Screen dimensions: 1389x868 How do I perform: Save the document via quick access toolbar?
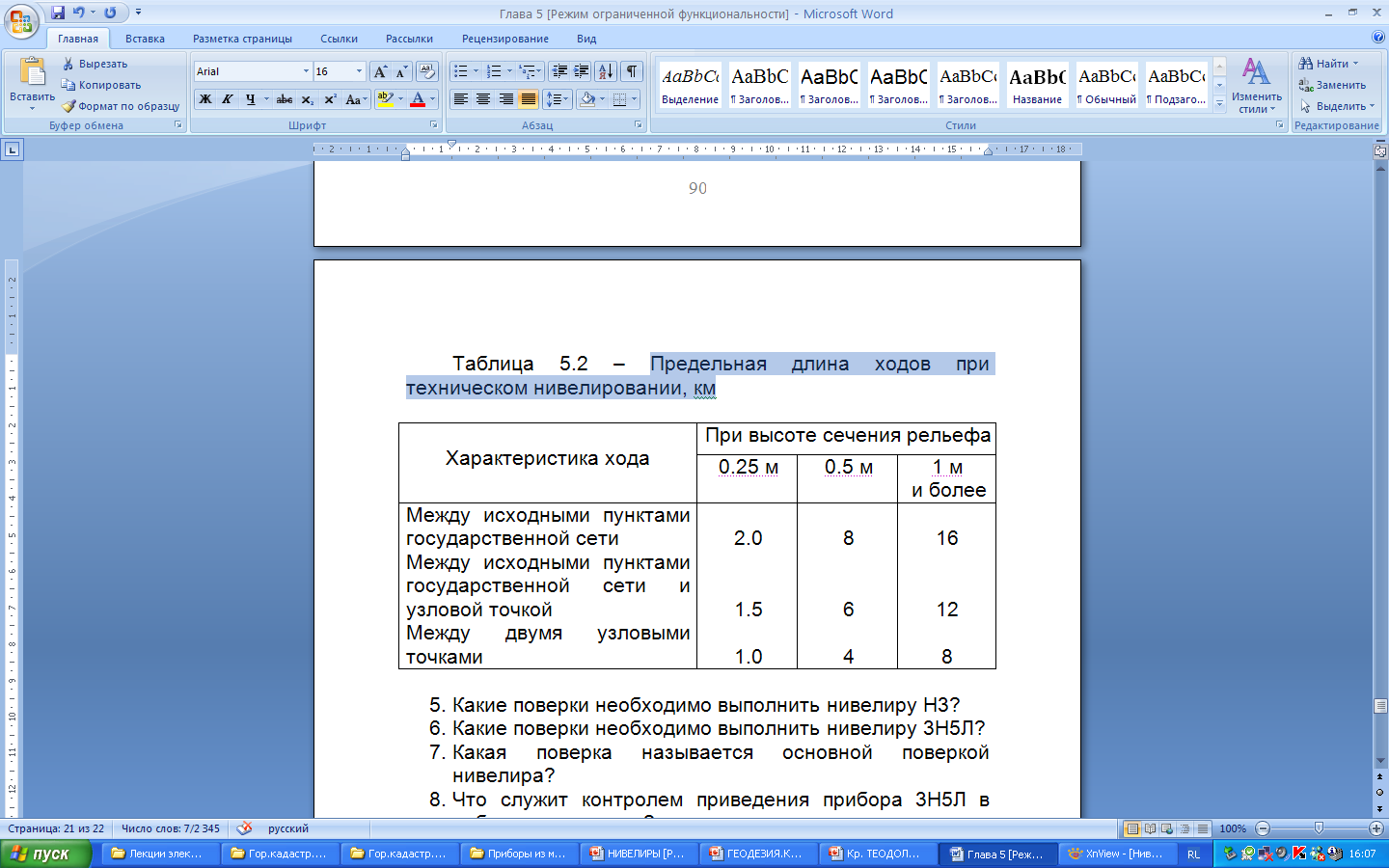pyautogui.click(x=58, y=14)
